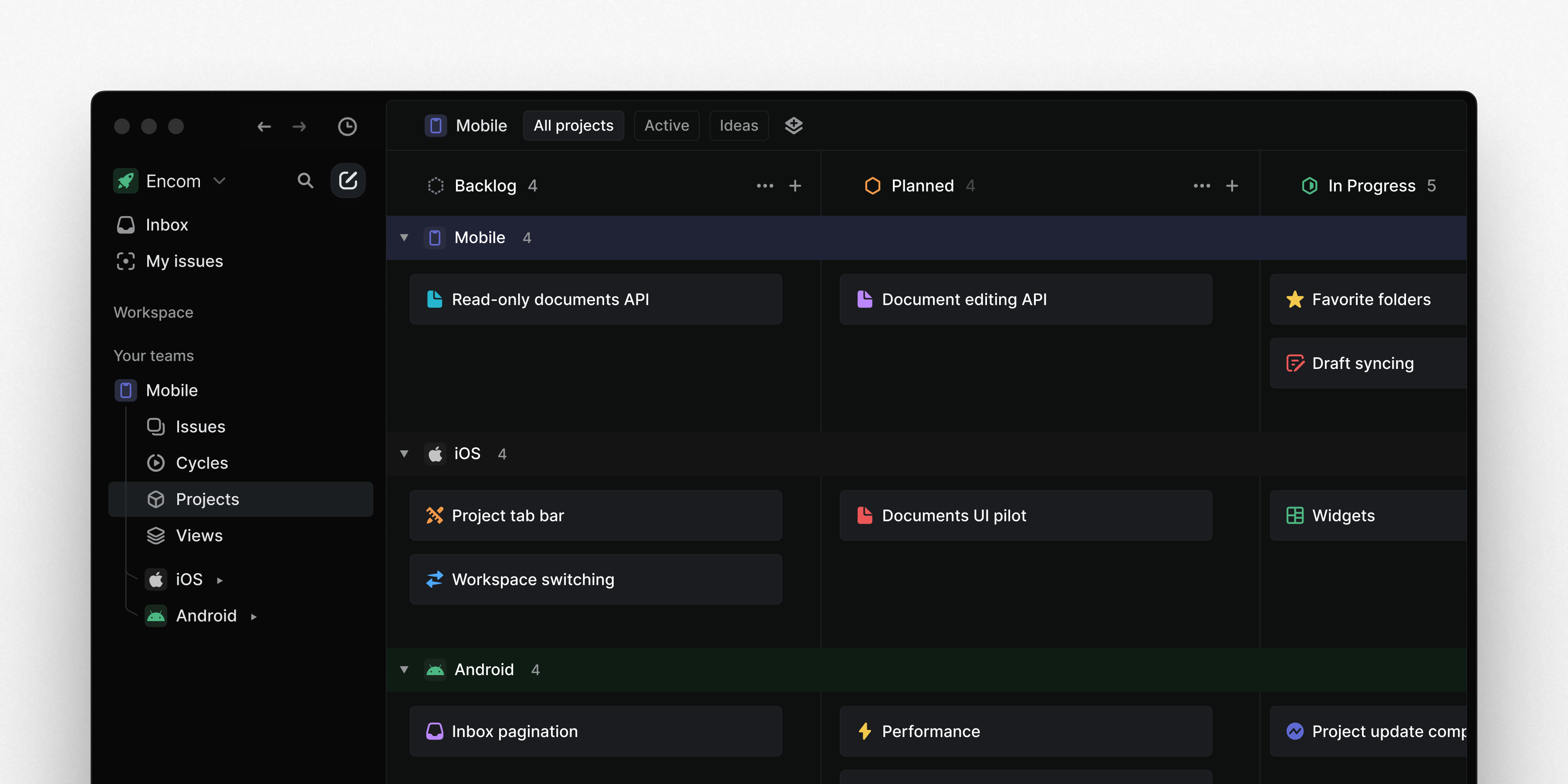
Task: Click the search icon in sidebar
Action: [x=306, y=181]
